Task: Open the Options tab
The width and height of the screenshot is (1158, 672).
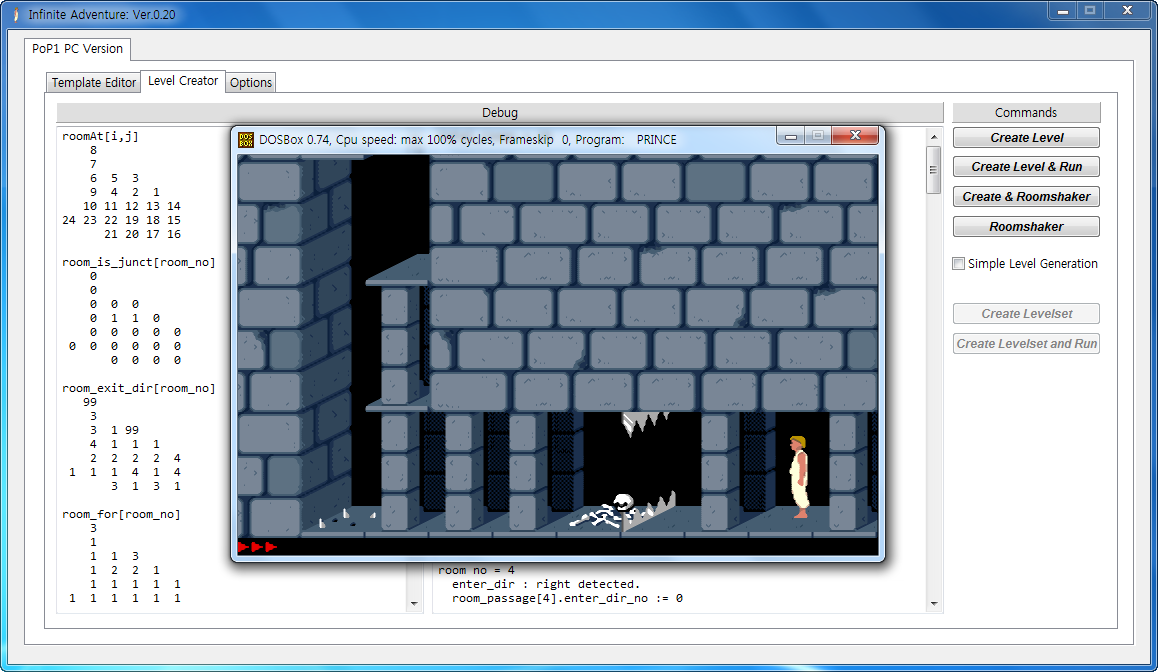Action: pyautogui.click(x=250, y=83)
